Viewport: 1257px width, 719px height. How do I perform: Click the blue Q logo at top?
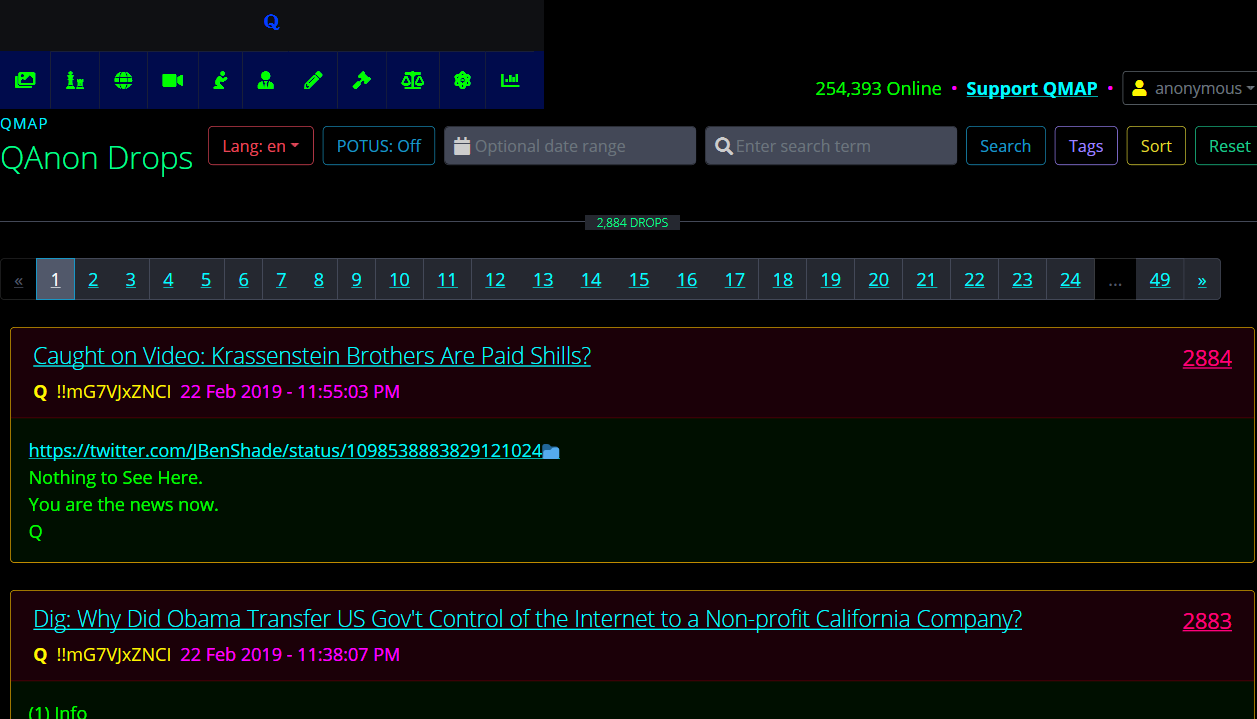pyautogui.click(x=271, y=21)
